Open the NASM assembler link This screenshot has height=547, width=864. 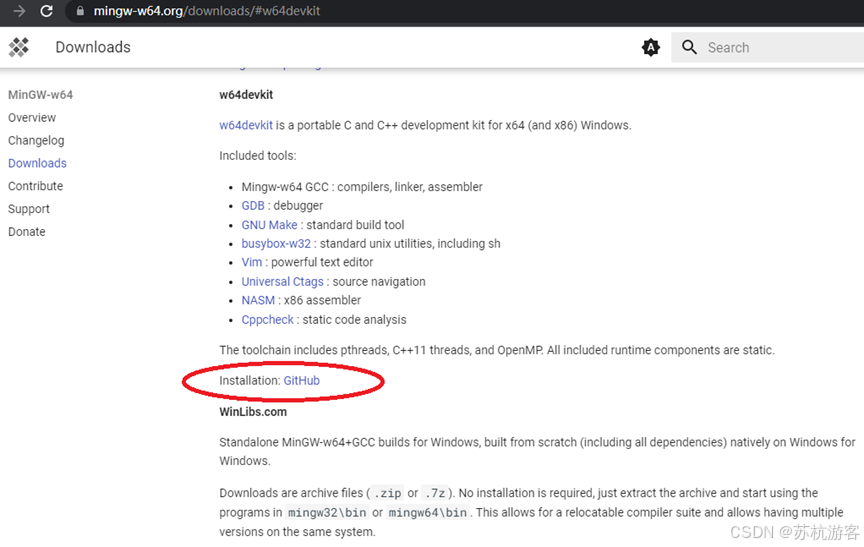(258, 300)
